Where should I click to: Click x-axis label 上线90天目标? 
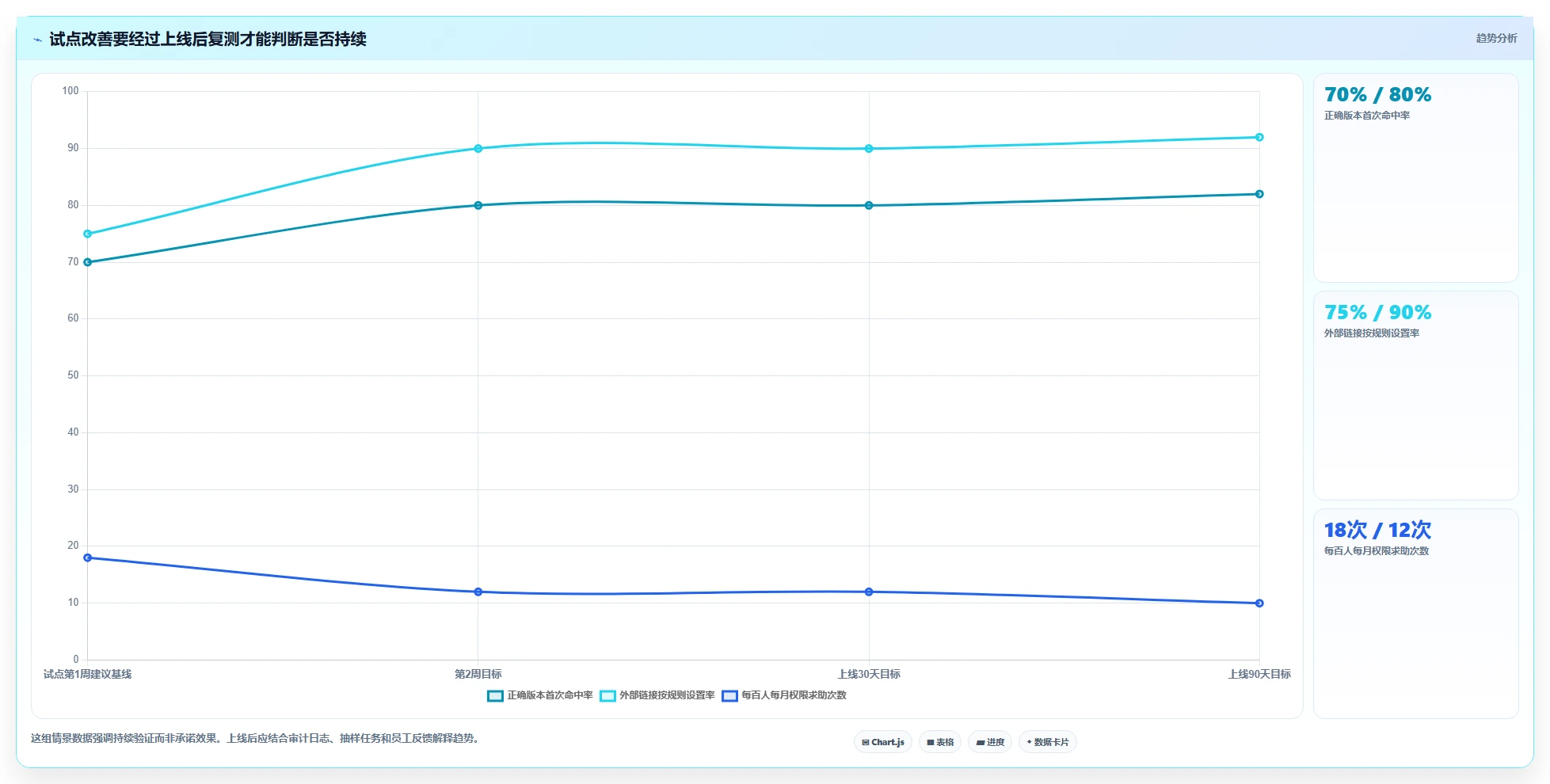pyautogui.click(x=1259, y=675)
